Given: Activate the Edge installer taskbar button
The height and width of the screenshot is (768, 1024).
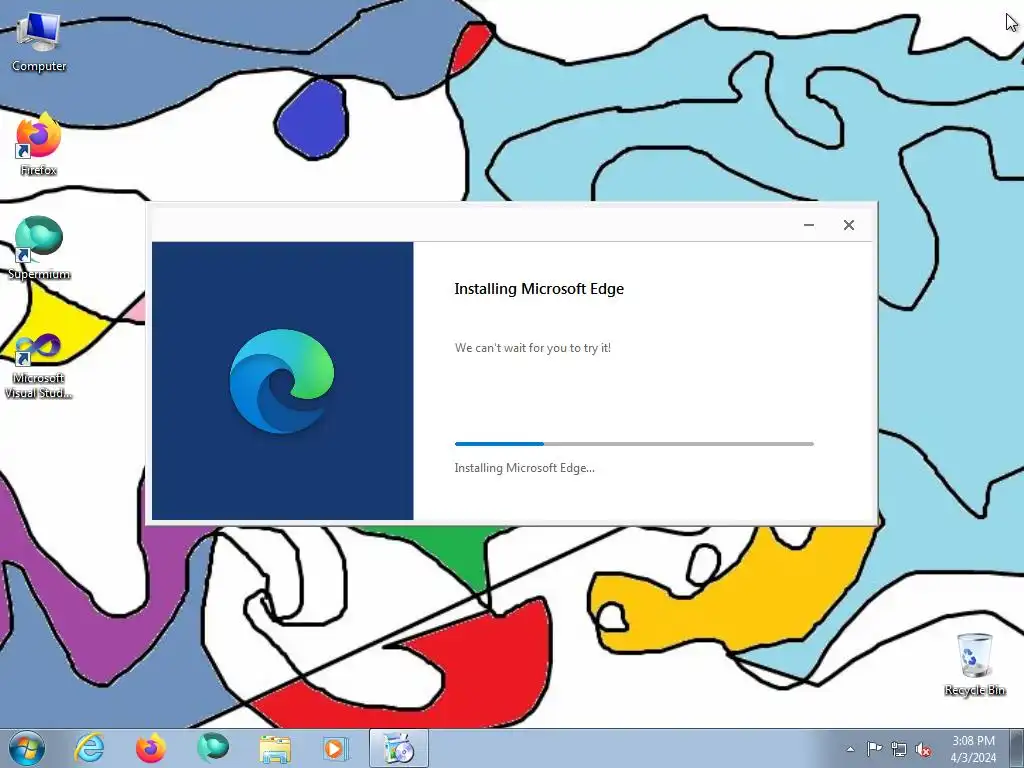Looking at the screenshot, I should point(398,748).
